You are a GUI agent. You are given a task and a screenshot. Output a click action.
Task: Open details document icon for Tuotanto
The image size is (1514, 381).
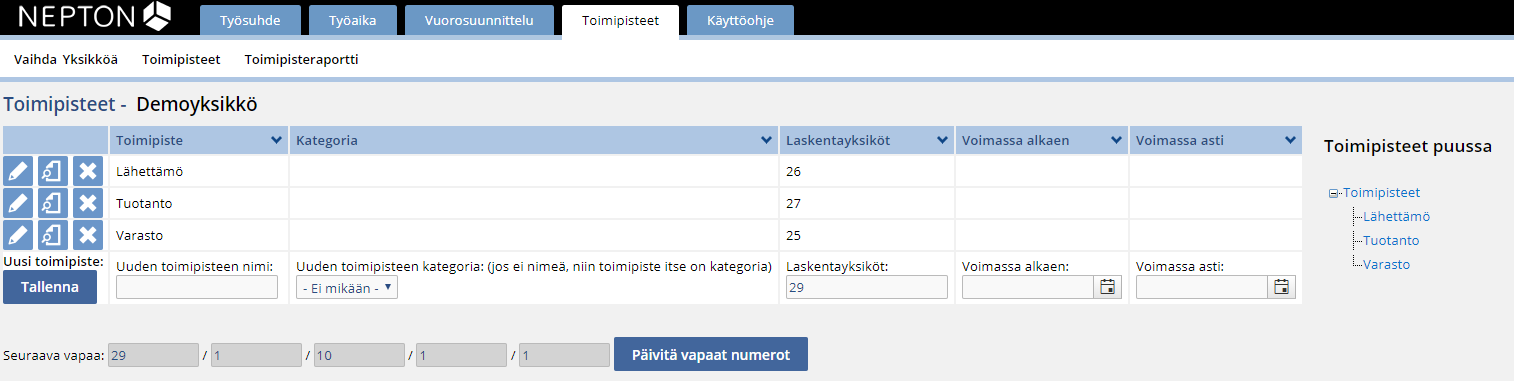pyautogui.click(x=53, y=203)
